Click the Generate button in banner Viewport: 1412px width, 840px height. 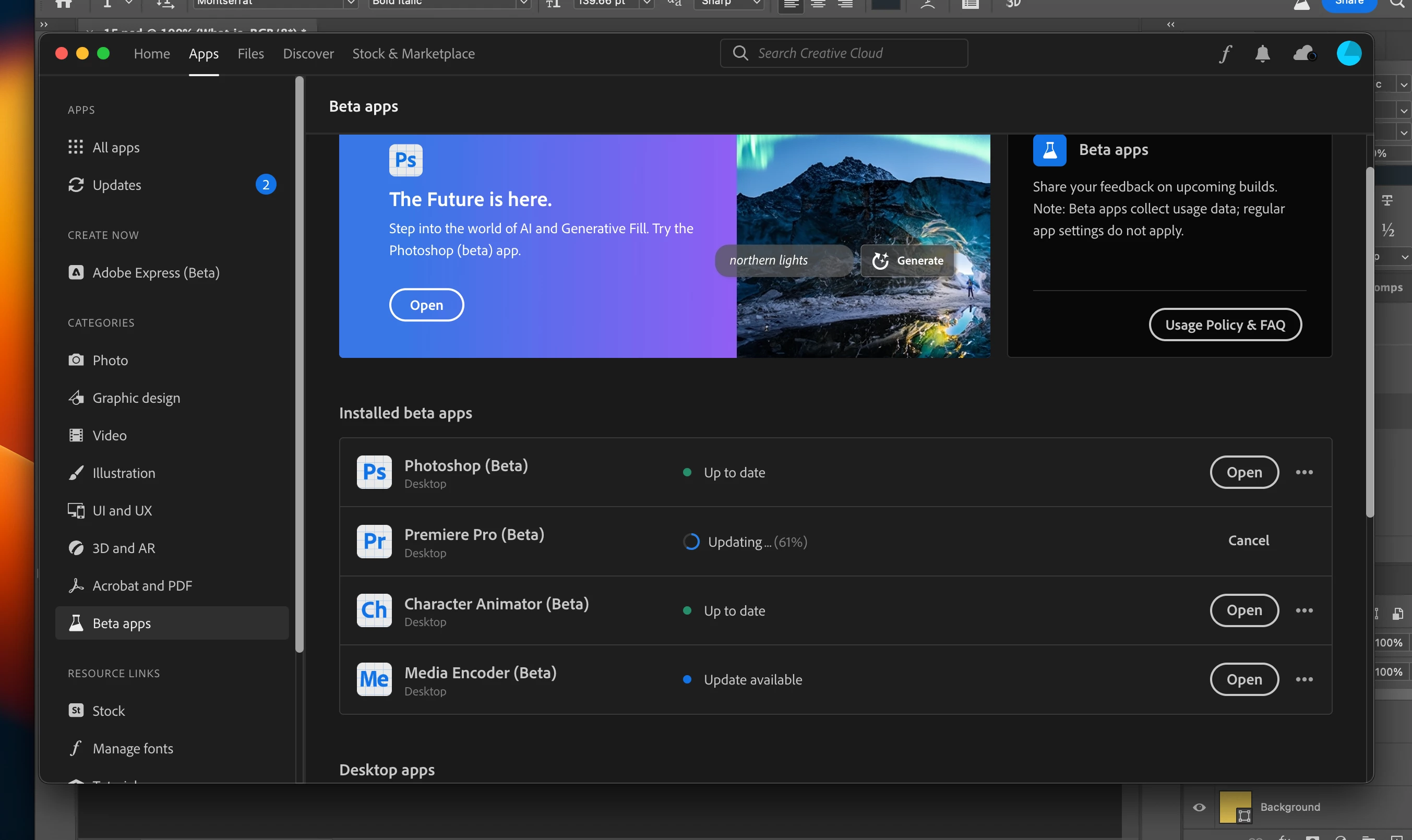[x=908, y=260]
